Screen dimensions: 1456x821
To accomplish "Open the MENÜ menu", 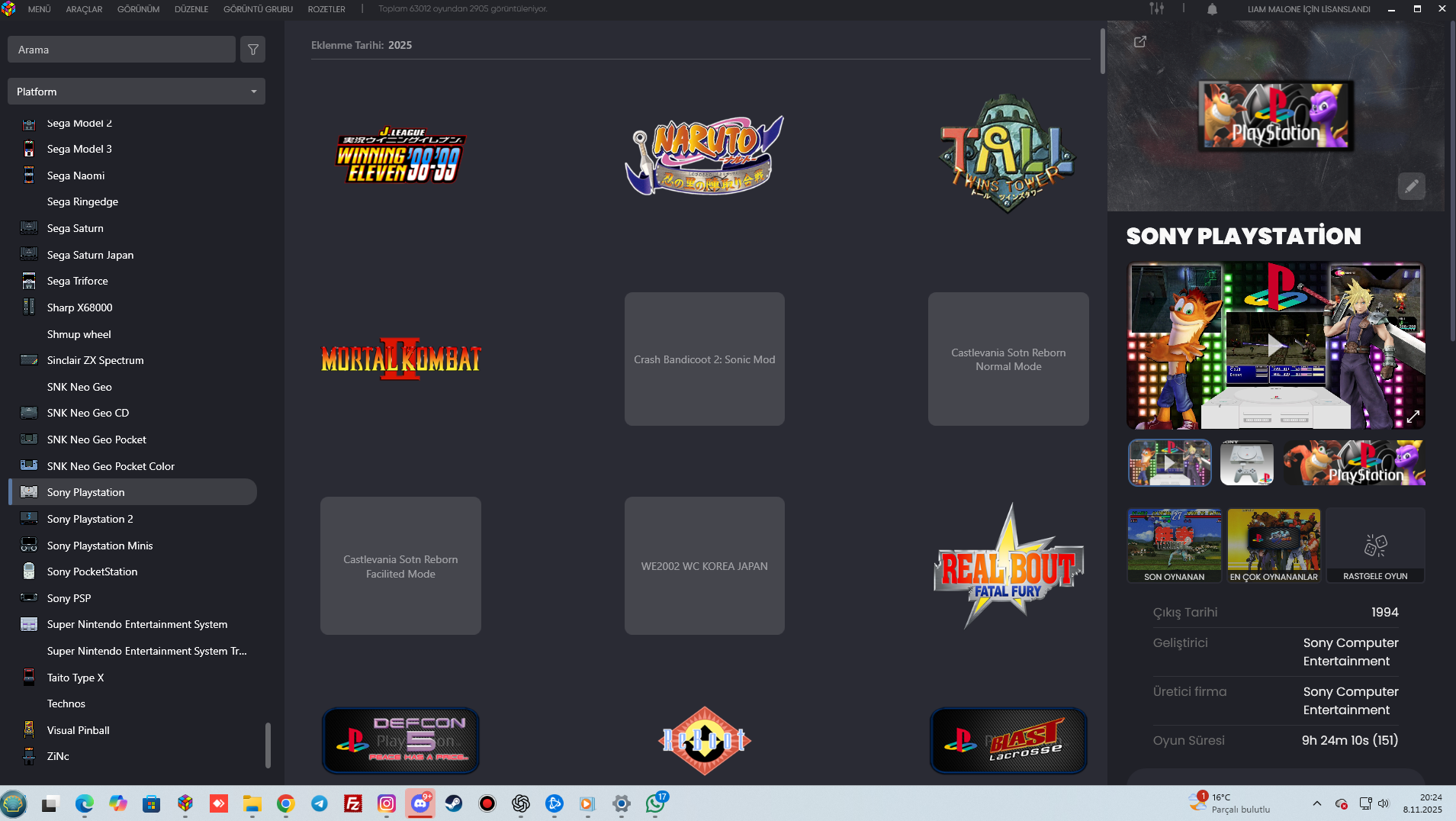I will [40, 9].
